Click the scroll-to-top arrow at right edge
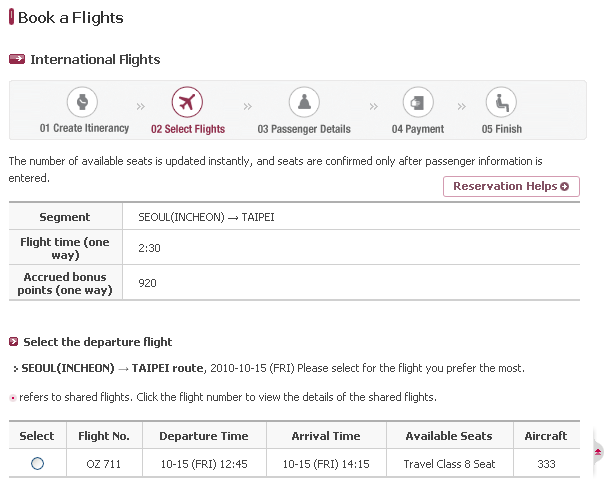This screenshot has width=610, height=489. tap(598, 453)
